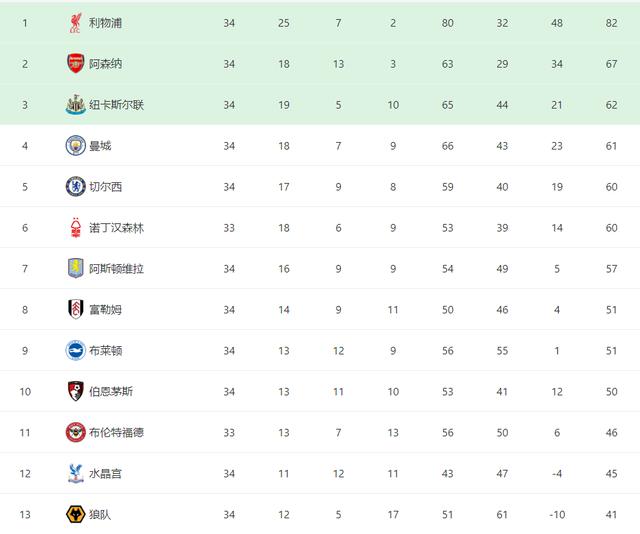Open the 纽卡斯尔联 team name link
This screenshot has width=640, height=534.
[x=116, y=104]
